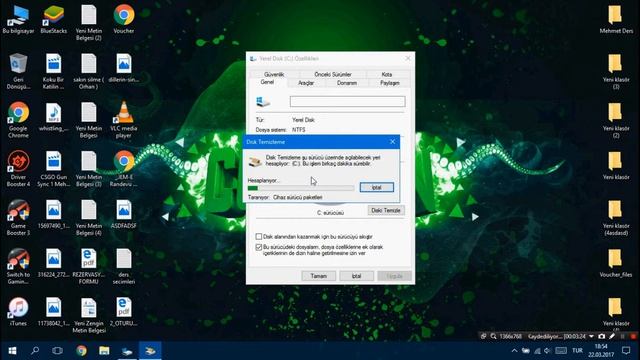Viewport: 640px width, 360px height.
Task: Open the Windows Start menu
Action: click(x=12, y=351)
